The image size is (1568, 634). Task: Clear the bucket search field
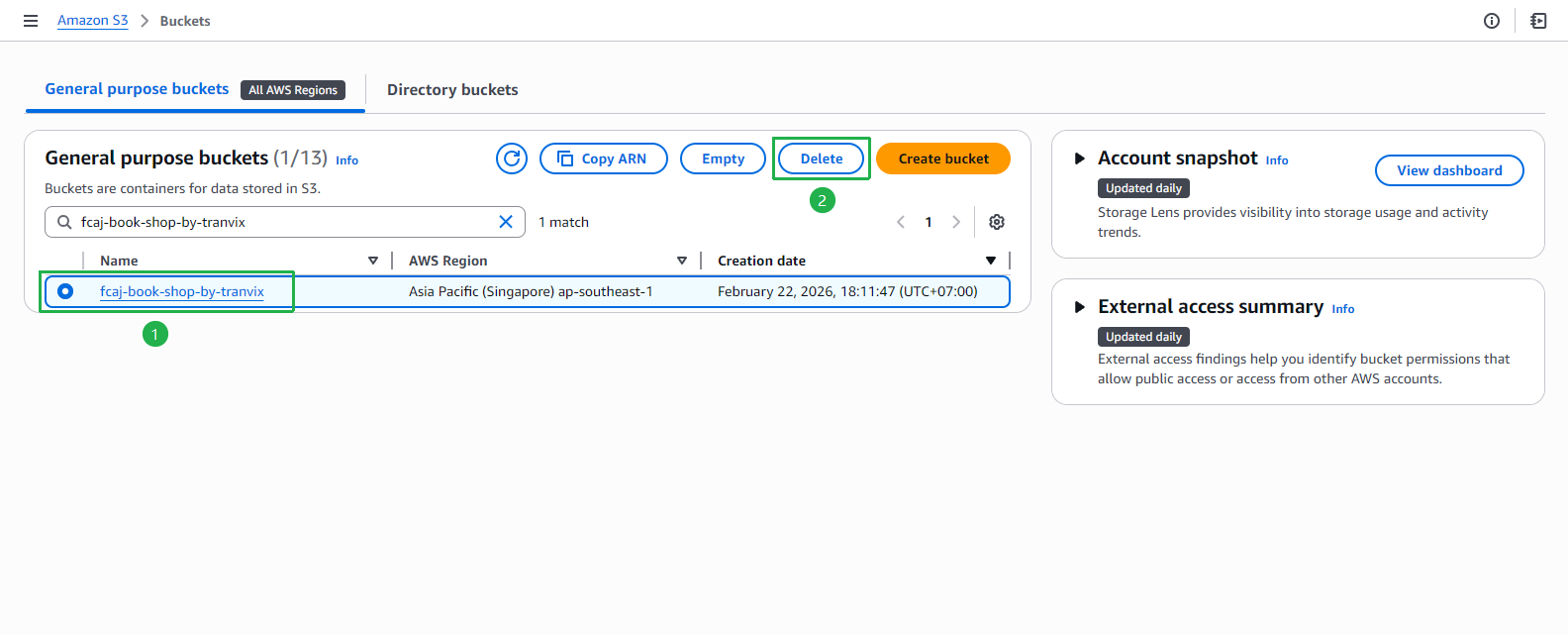pyautogui.click(x=506, y=222)
